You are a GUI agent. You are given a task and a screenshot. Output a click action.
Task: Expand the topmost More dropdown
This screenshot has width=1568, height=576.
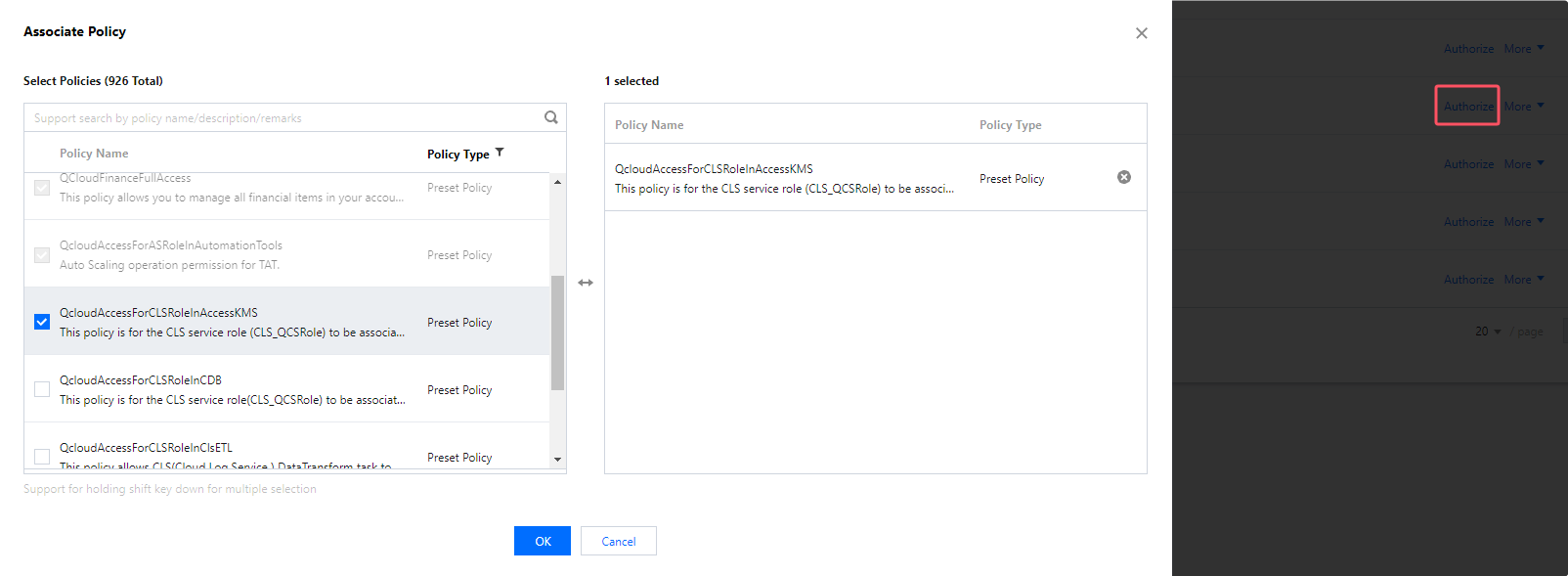tap(1524, 49)
